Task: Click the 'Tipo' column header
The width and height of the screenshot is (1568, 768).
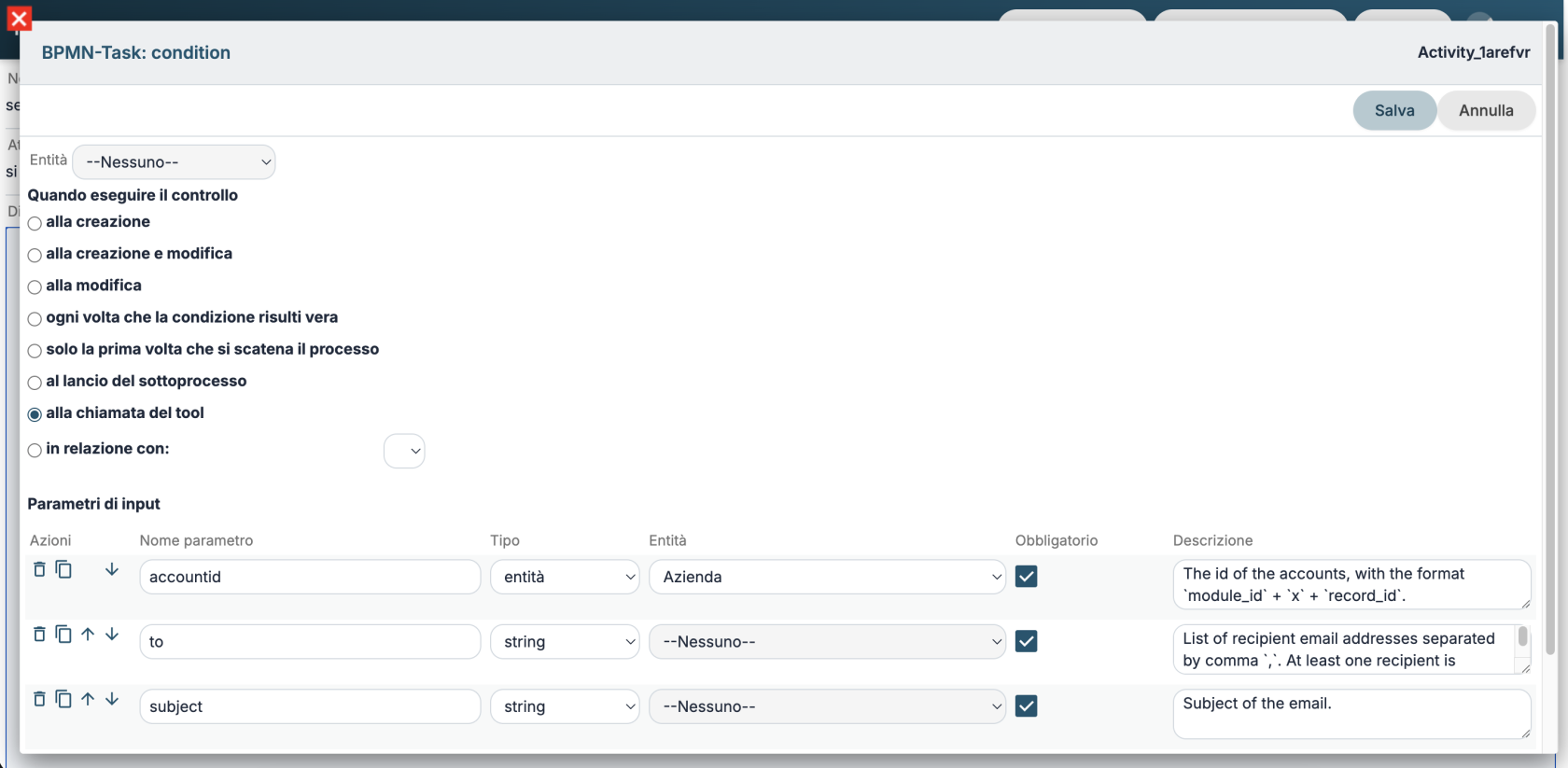Action: click(505, 540)
